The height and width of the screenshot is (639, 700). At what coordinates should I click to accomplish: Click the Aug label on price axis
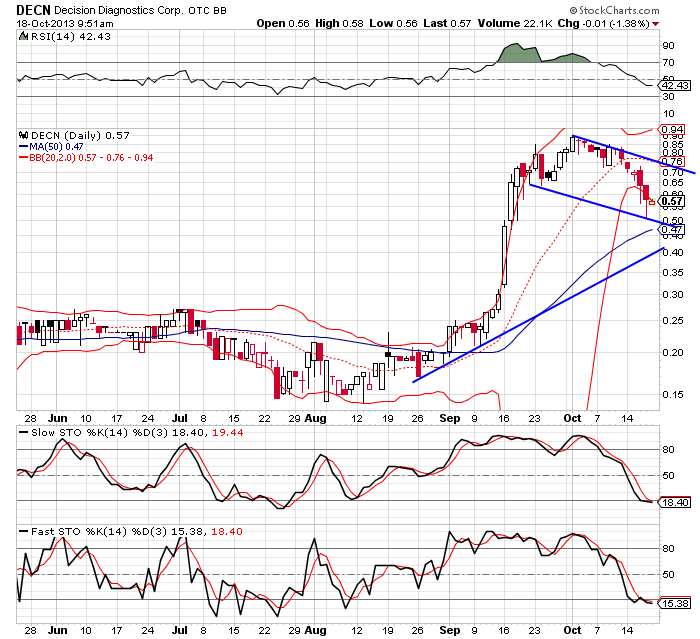click(x=315, y=418)
